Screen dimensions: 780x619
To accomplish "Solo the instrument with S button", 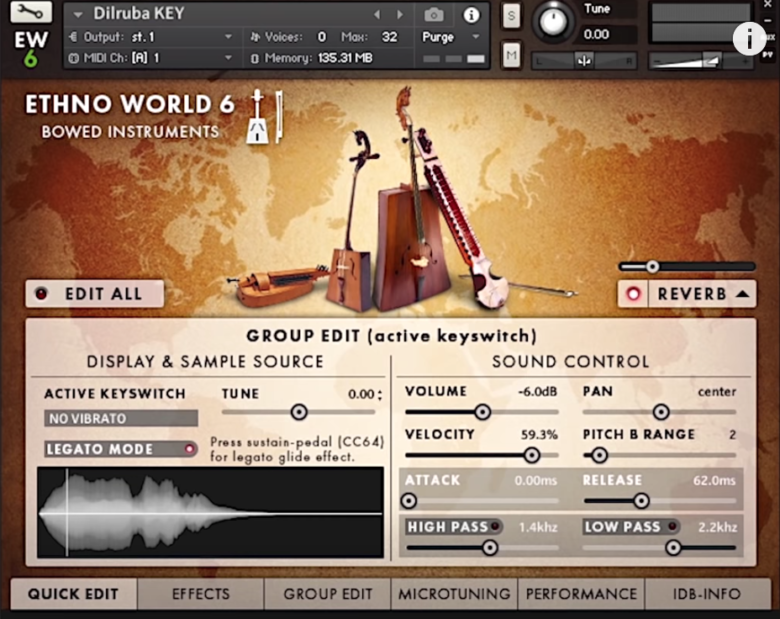I will click(511, 16).
